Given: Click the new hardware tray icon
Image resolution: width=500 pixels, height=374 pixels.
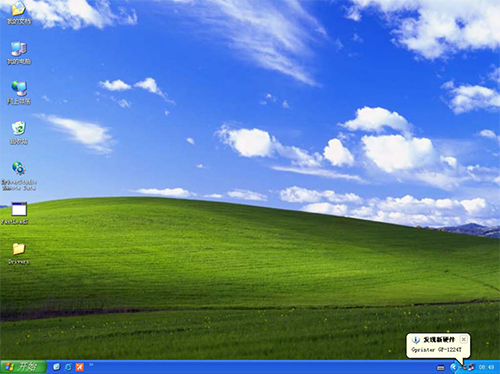Looking at the screenshot, I should (463, 368).
